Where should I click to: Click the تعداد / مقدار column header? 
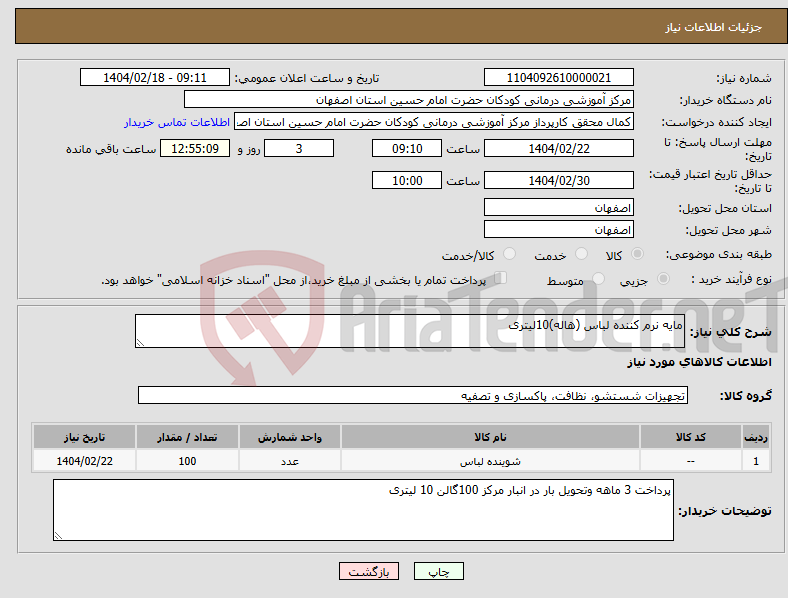tap(187, 437)
